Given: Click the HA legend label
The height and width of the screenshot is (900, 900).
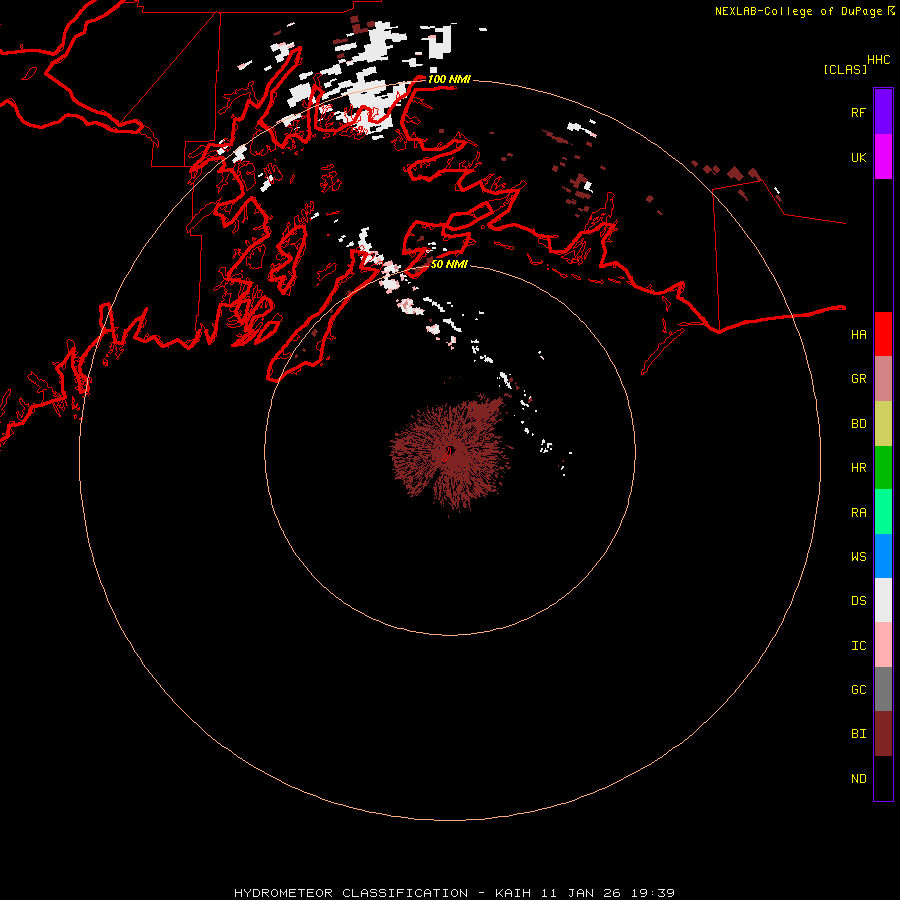Looking at the screenshot, I should [858, 334].
